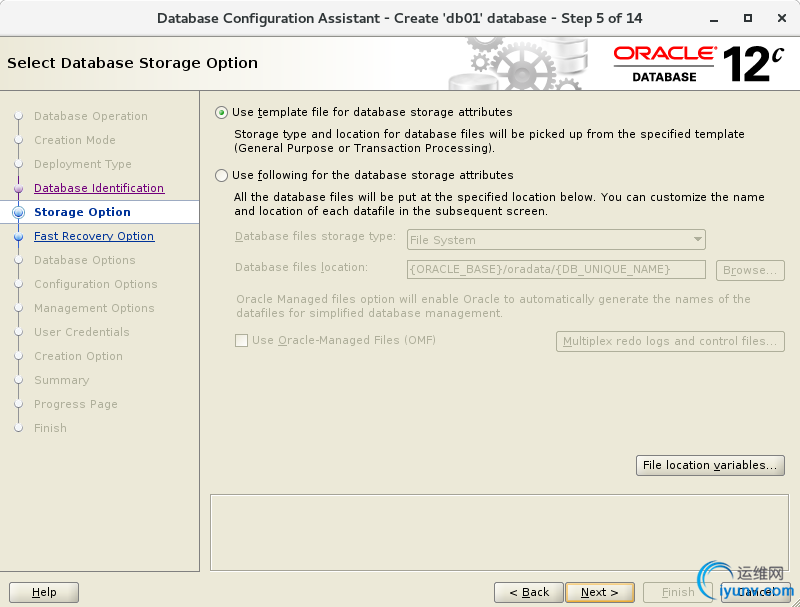
Task: Click Creation Mode step in sidebar
Action: [74, 140]
